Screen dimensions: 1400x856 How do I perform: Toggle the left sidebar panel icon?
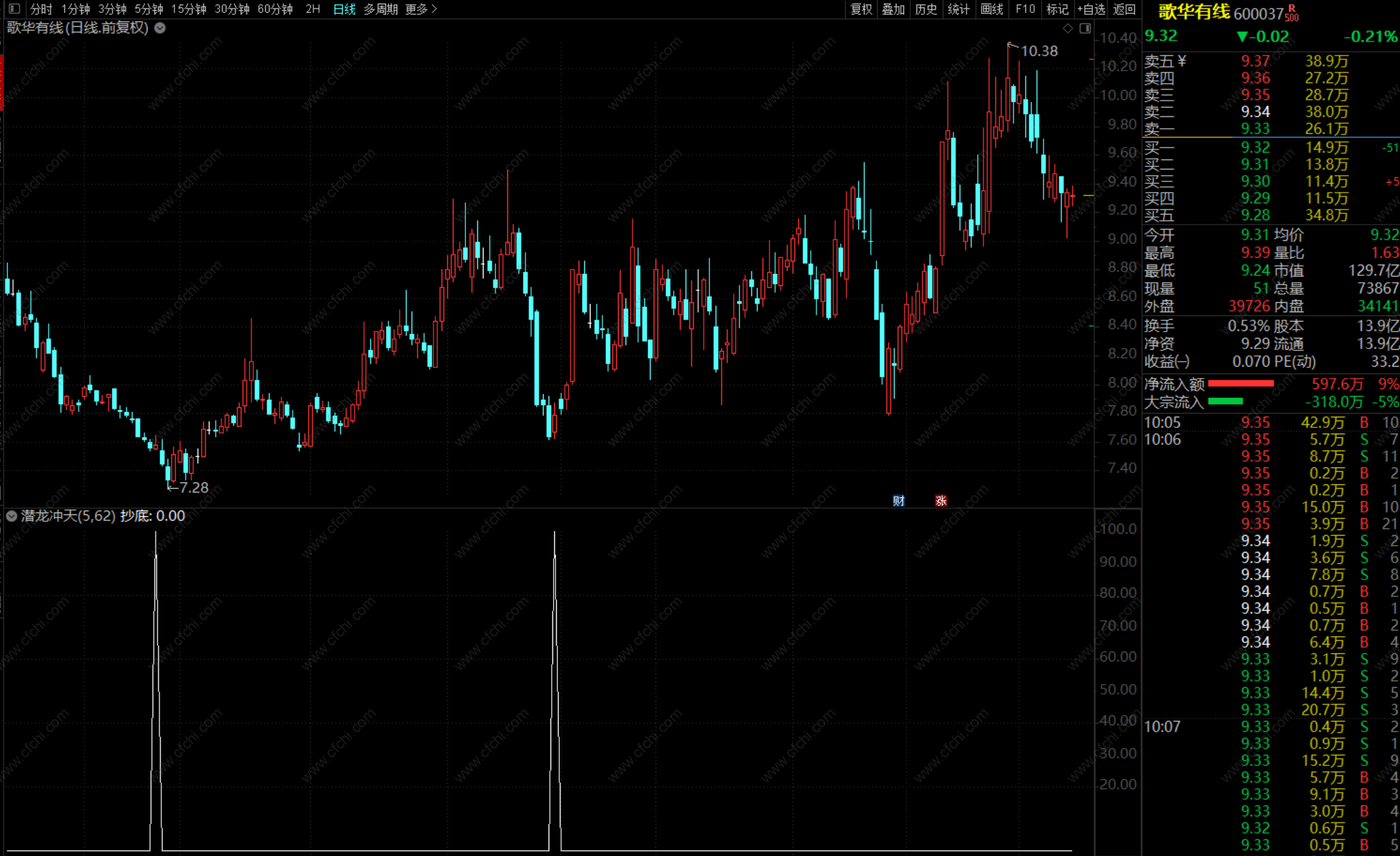14,9
